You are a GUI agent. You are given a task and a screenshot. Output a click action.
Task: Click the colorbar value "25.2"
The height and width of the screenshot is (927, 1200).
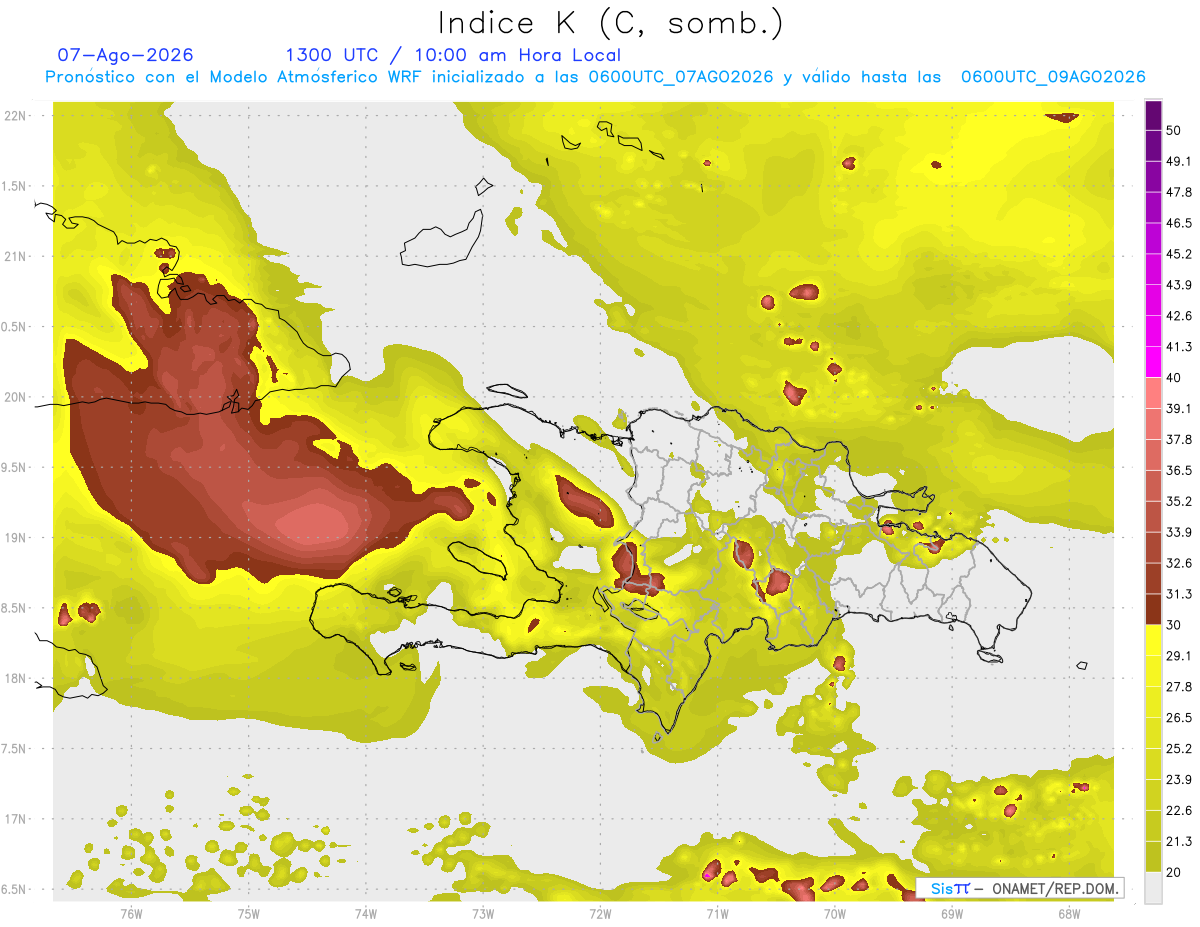click(1179, 749)
